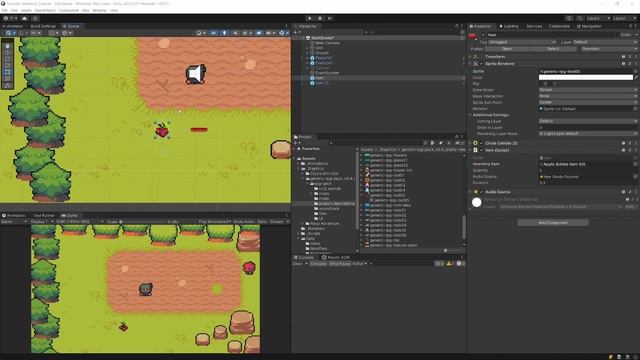Switch to the Lighting tab

point(509,26)
